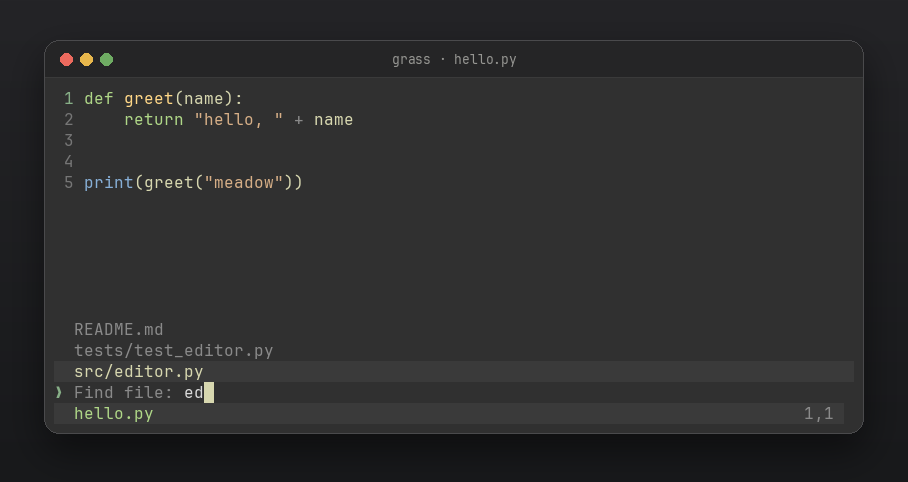
Task: Open the highlighted src/editor.py result
Action: [454, 371]
